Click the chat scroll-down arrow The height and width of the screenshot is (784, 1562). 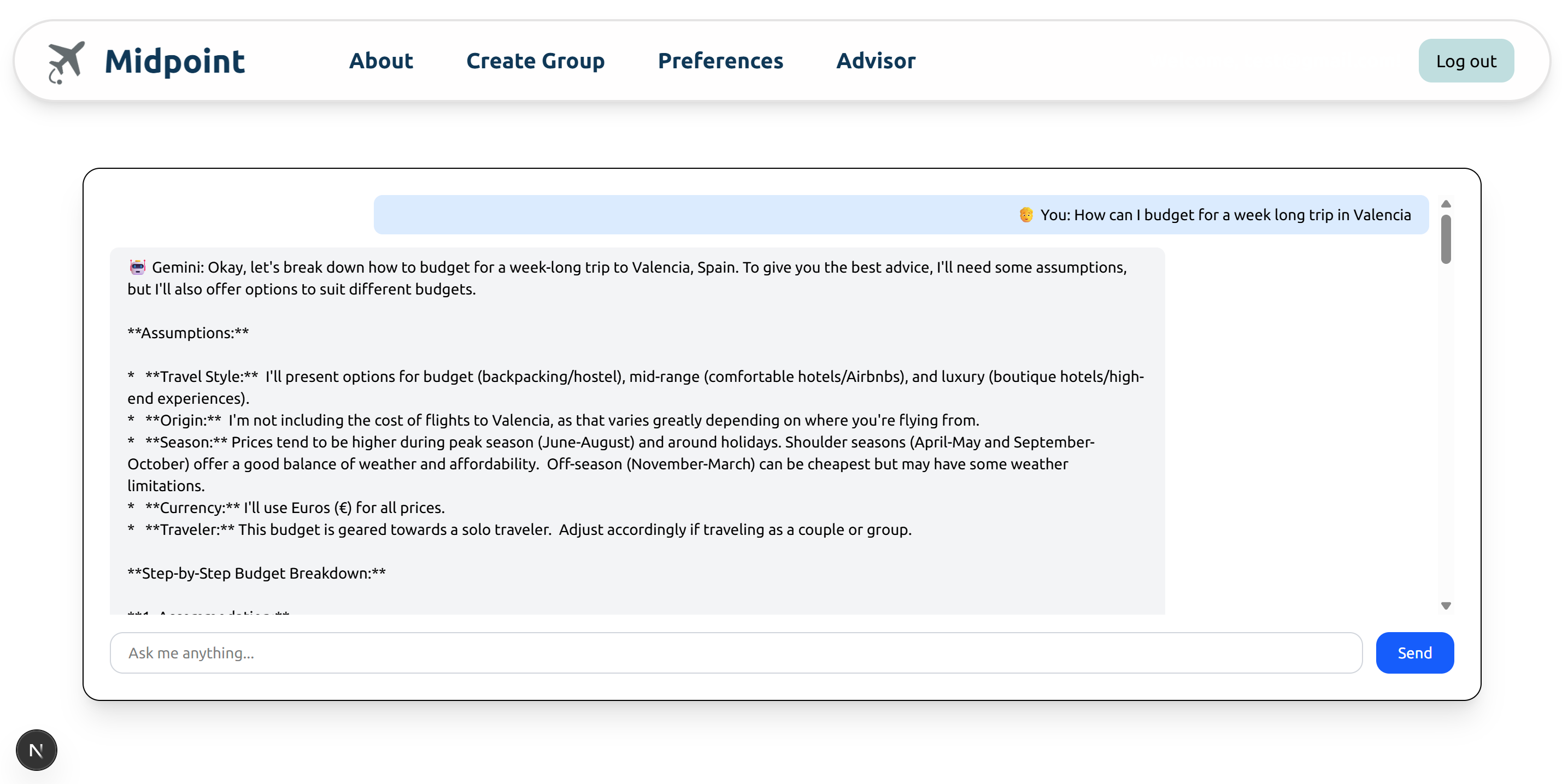1446,605
